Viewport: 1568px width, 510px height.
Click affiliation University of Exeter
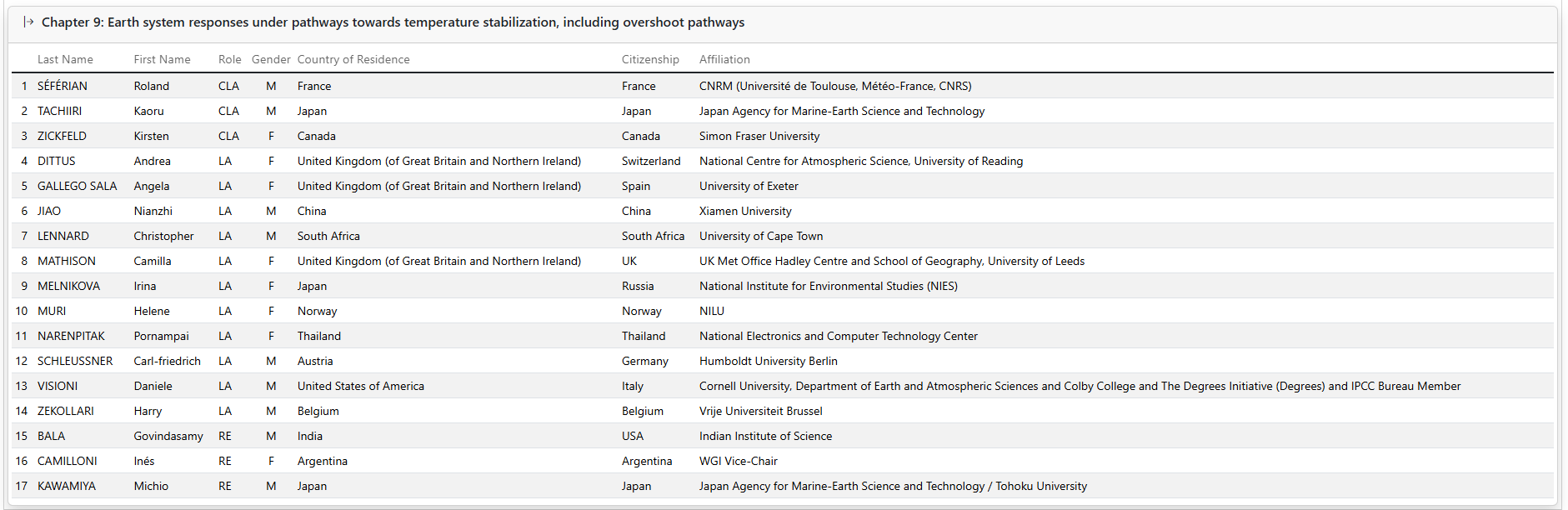[749, 186]
